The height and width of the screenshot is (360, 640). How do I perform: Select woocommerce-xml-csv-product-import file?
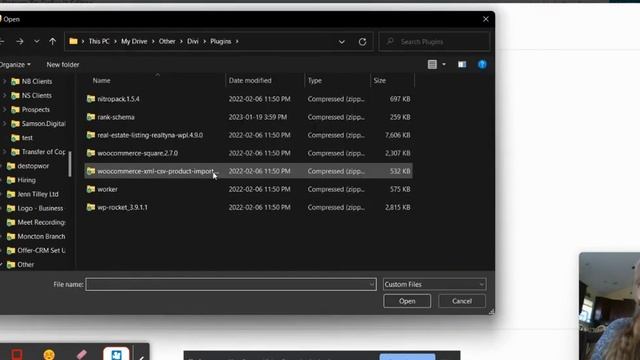tap(249, 171)
